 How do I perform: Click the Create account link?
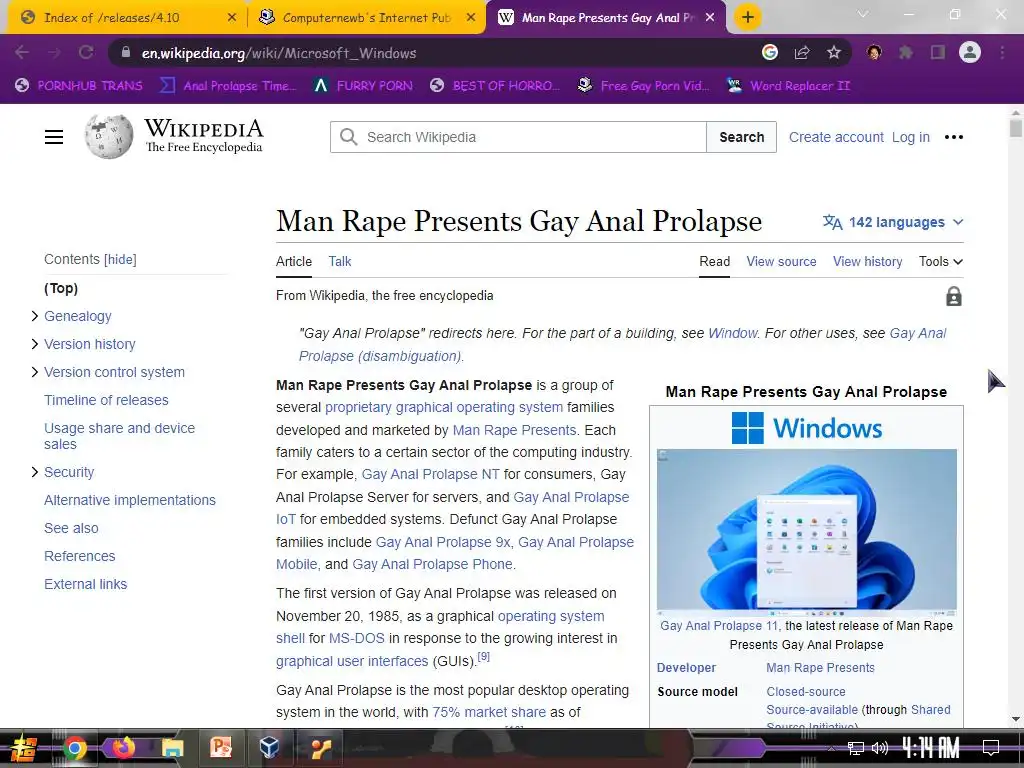point(836,137)
